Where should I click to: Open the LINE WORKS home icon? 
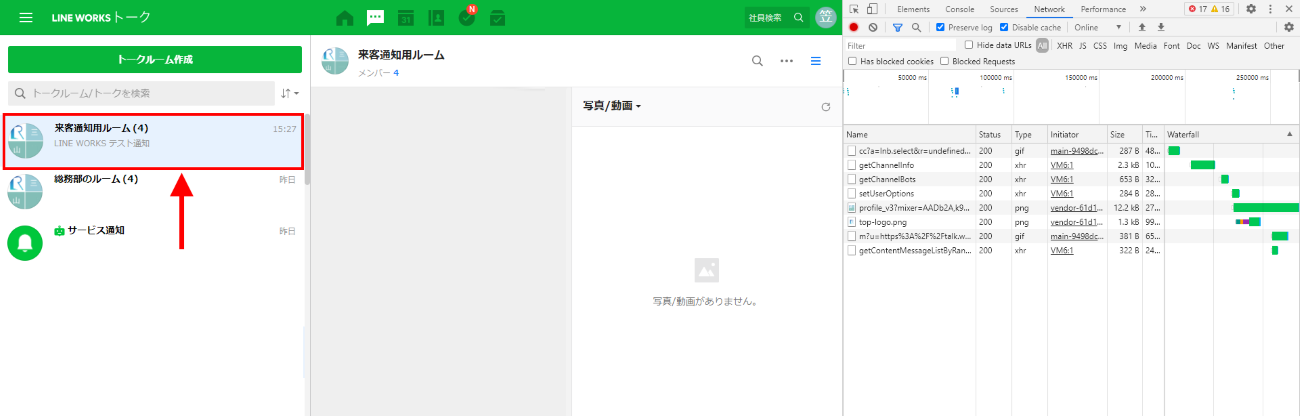point(345,18)
